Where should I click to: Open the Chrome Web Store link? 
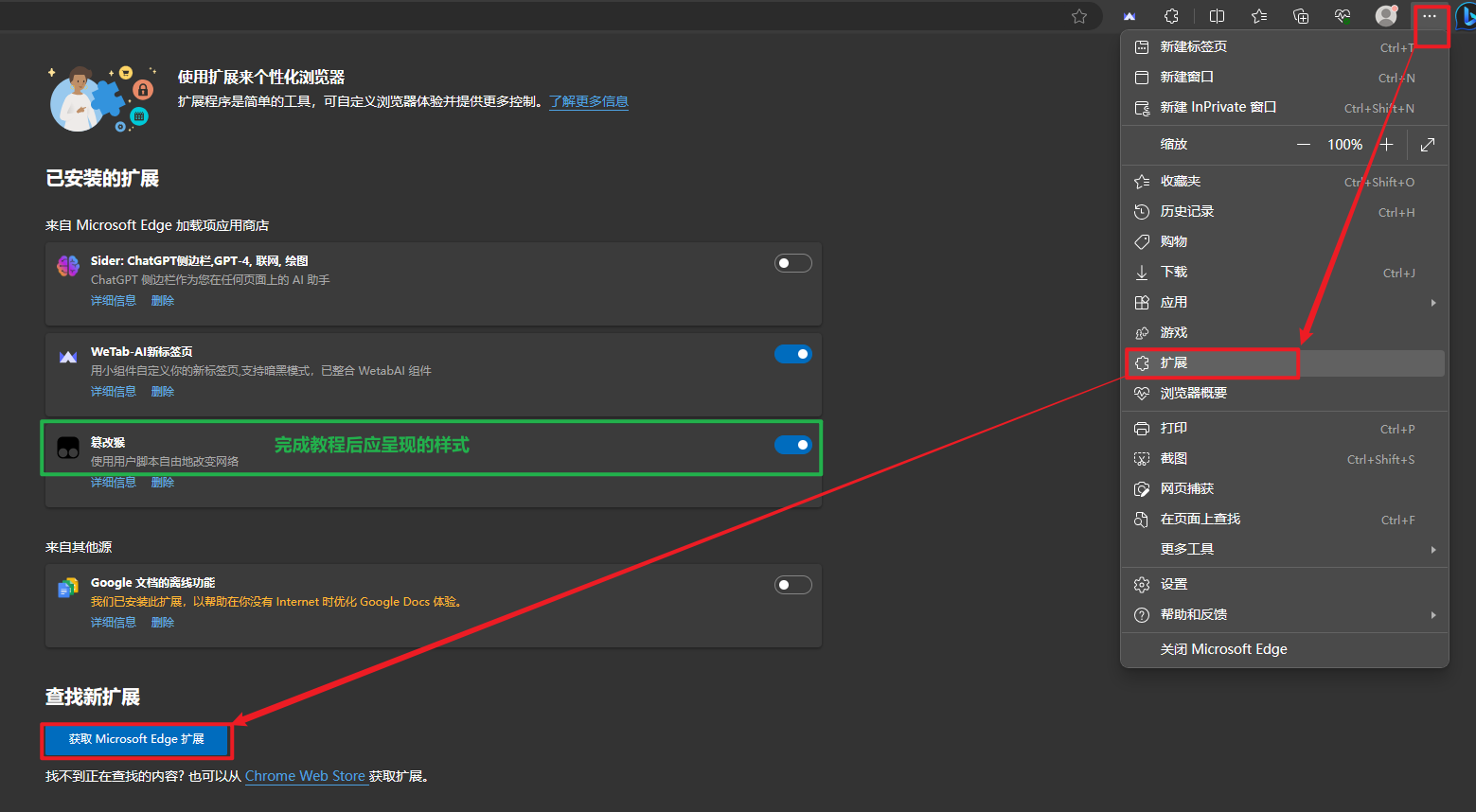pyautogui.click(x=306, y=776)
